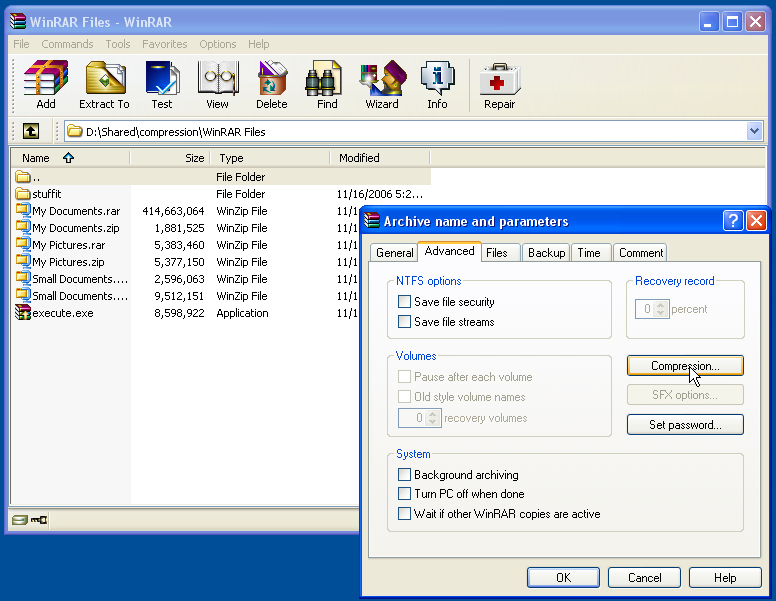Expand the address path dropdown
This screenshot has width=776, height=601.
coord(754,131)
